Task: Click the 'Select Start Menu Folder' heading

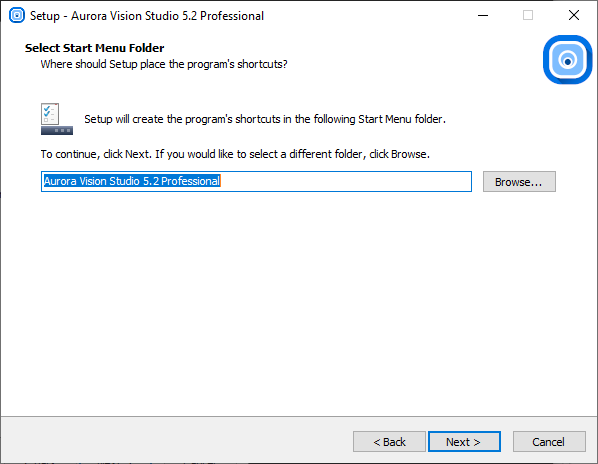Action: [x=95, y=48]
